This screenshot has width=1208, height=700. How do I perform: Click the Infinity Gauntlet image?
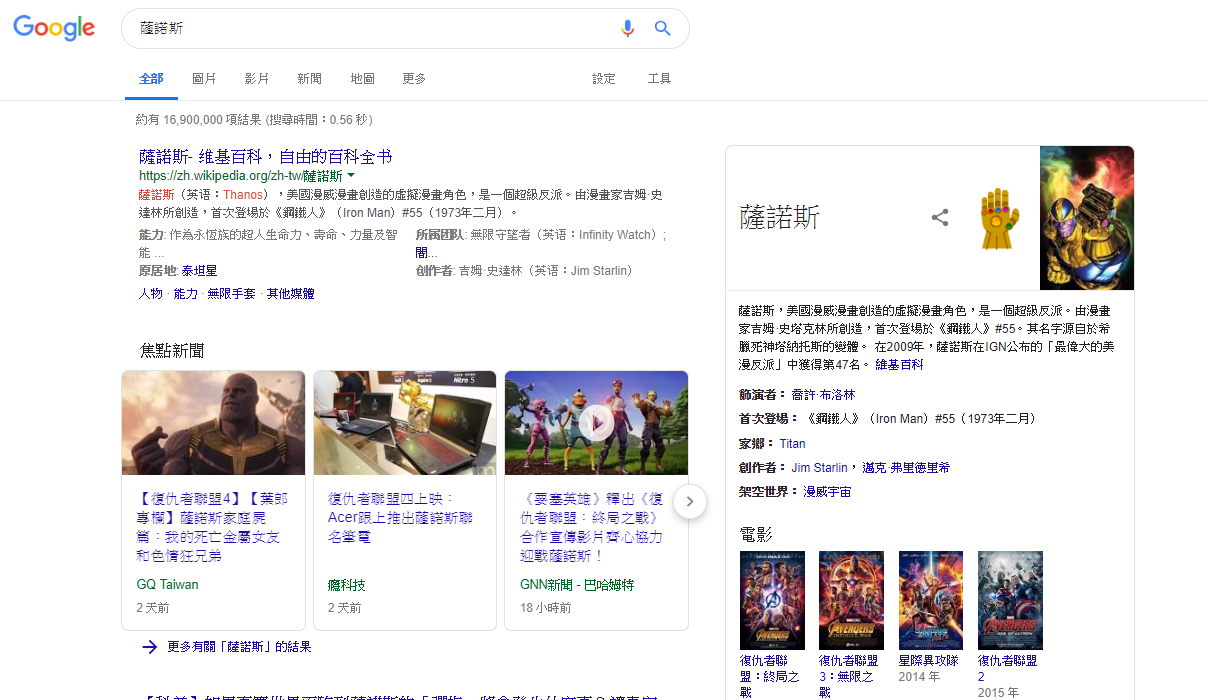998,218
